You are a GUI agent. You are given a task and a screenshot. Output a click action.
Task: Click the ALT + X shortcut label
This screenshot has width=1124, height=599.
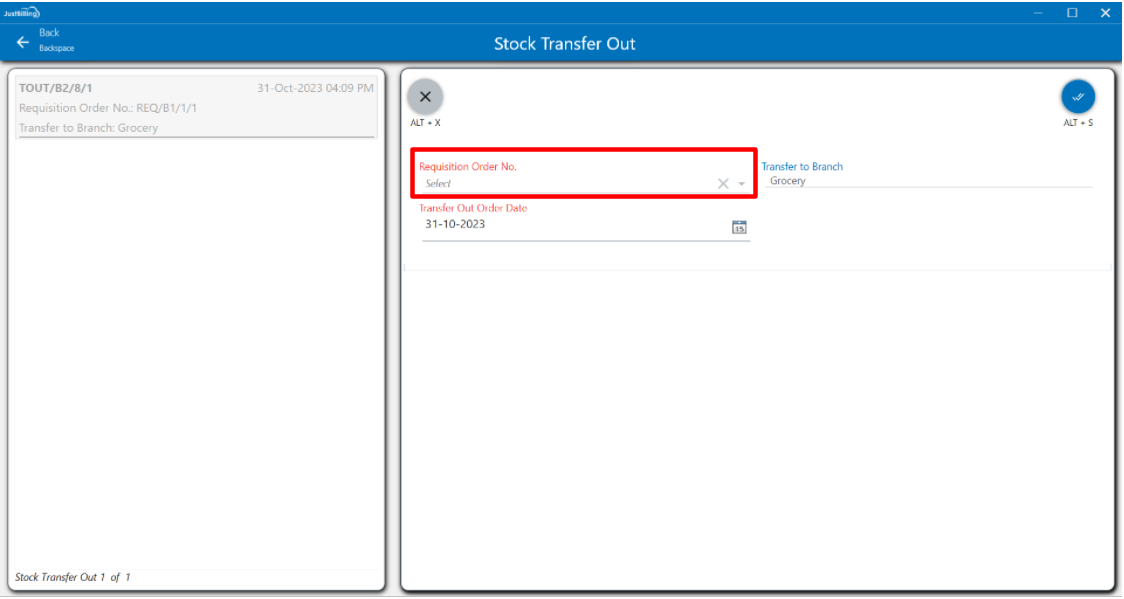click(x=425, y=123)
